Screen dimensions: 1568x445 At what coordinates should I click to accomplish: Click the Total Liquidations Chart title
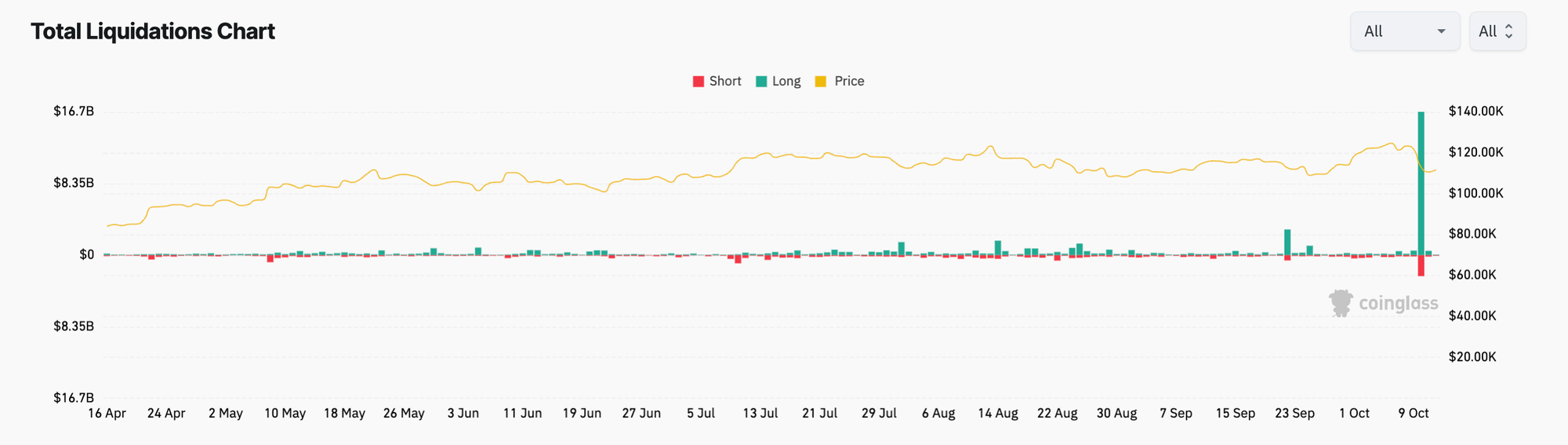(153, 31)
